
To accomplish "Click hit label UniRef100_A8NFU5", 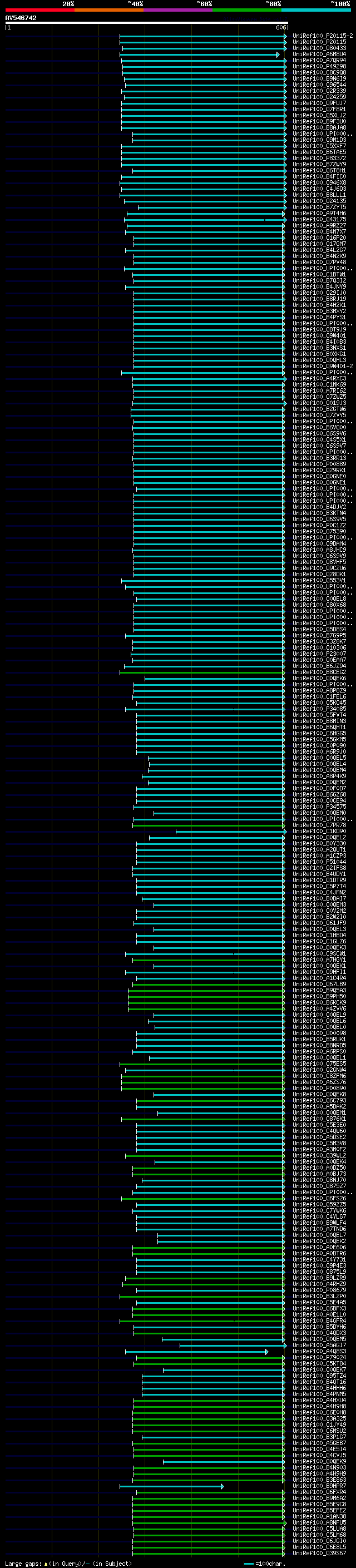I will point(319,1522).
